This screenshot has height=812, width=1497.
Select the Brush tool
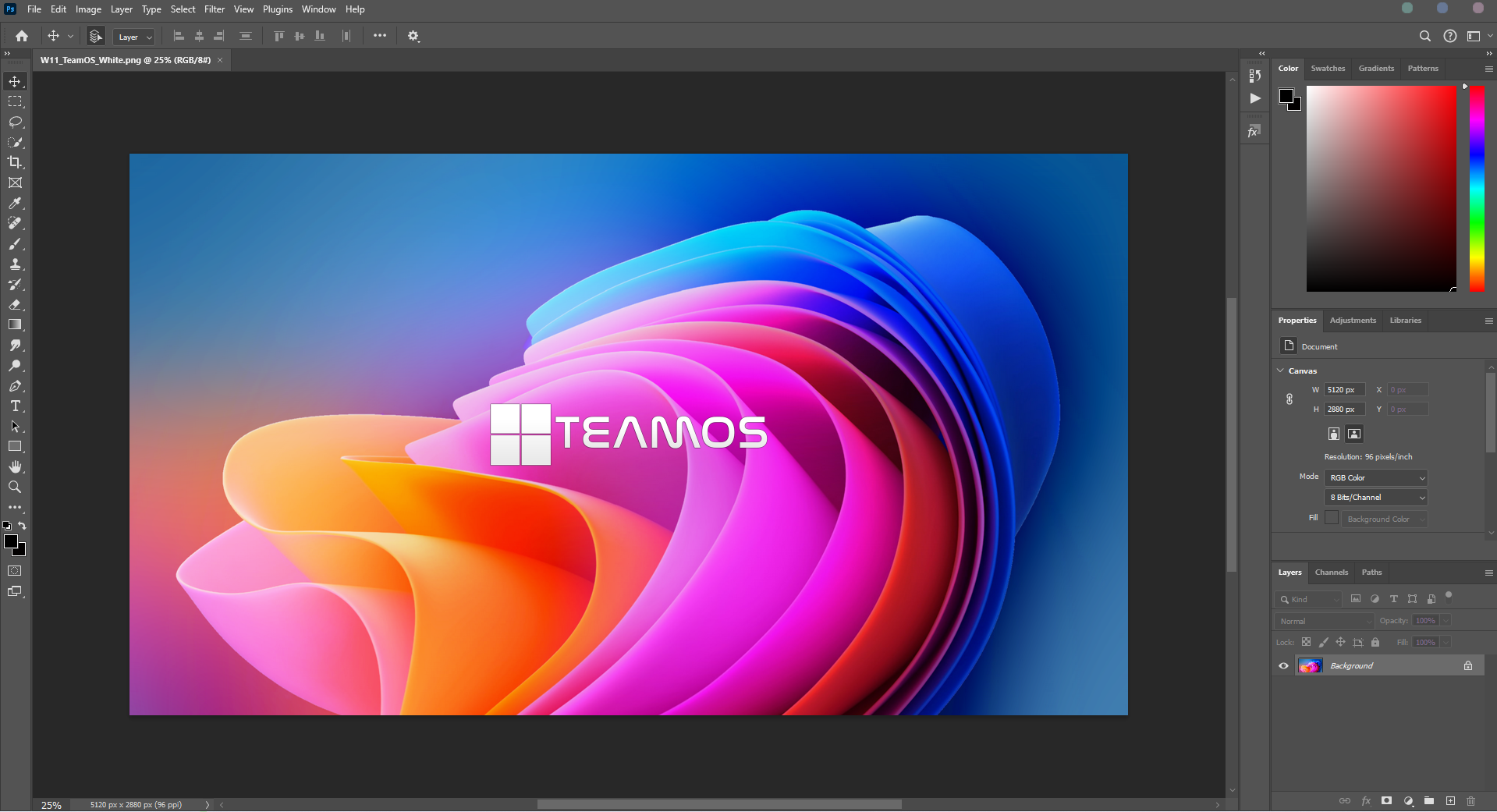click(15, 243)
